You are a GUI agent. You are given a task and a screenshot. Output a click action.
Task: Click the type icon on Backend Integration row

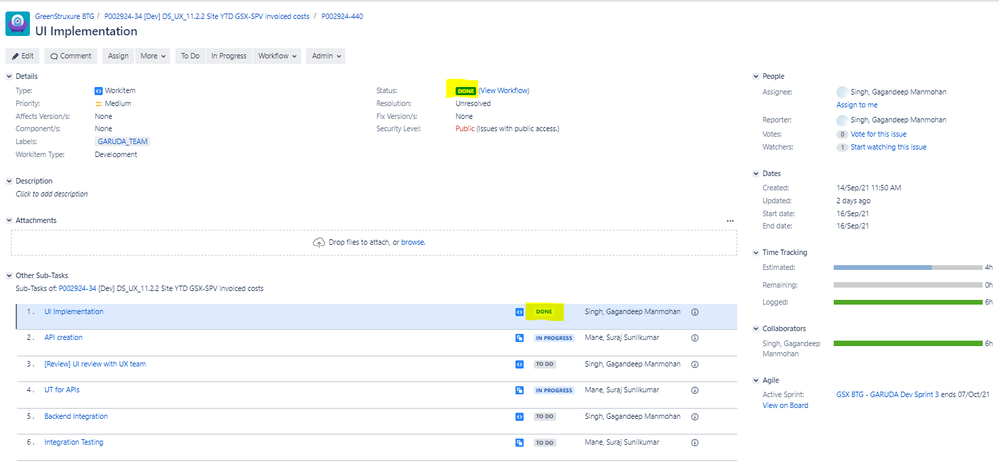(x=519, y=417)
